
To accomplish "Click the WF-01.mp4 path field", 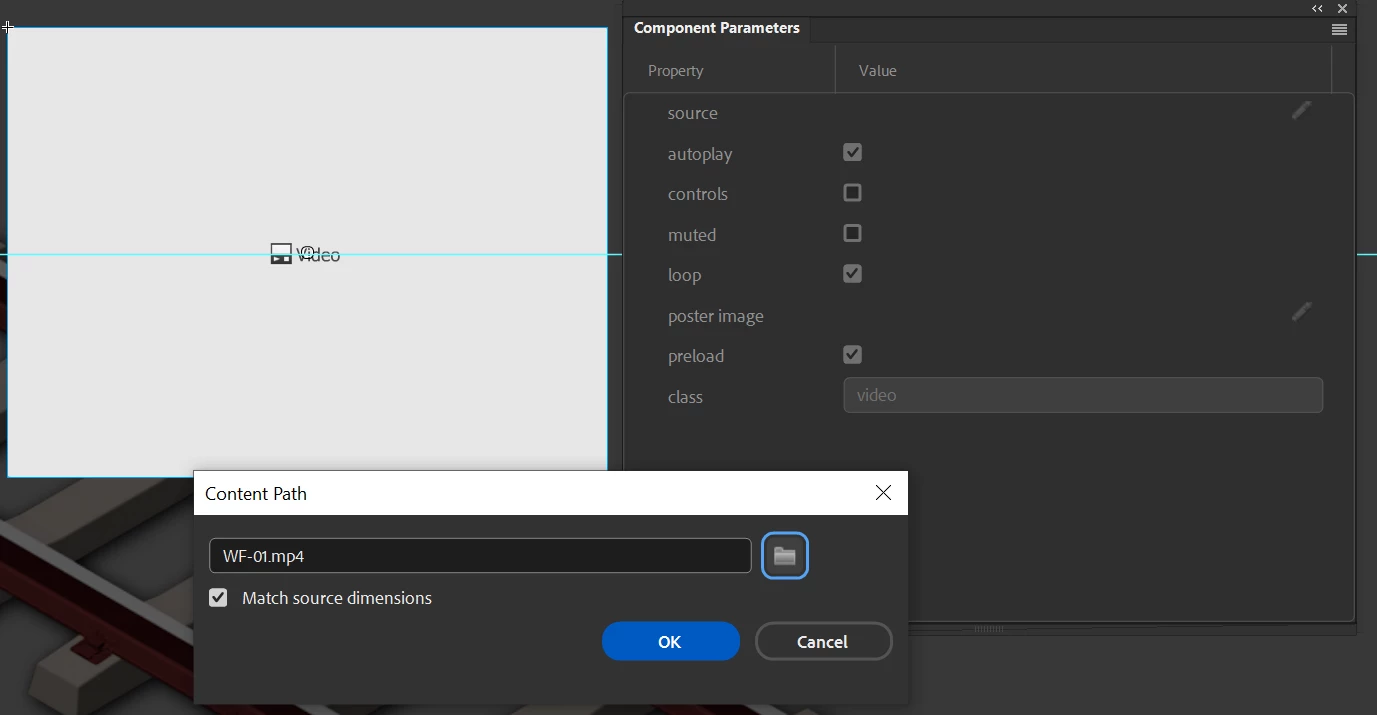I will click(x=480, y=556).
